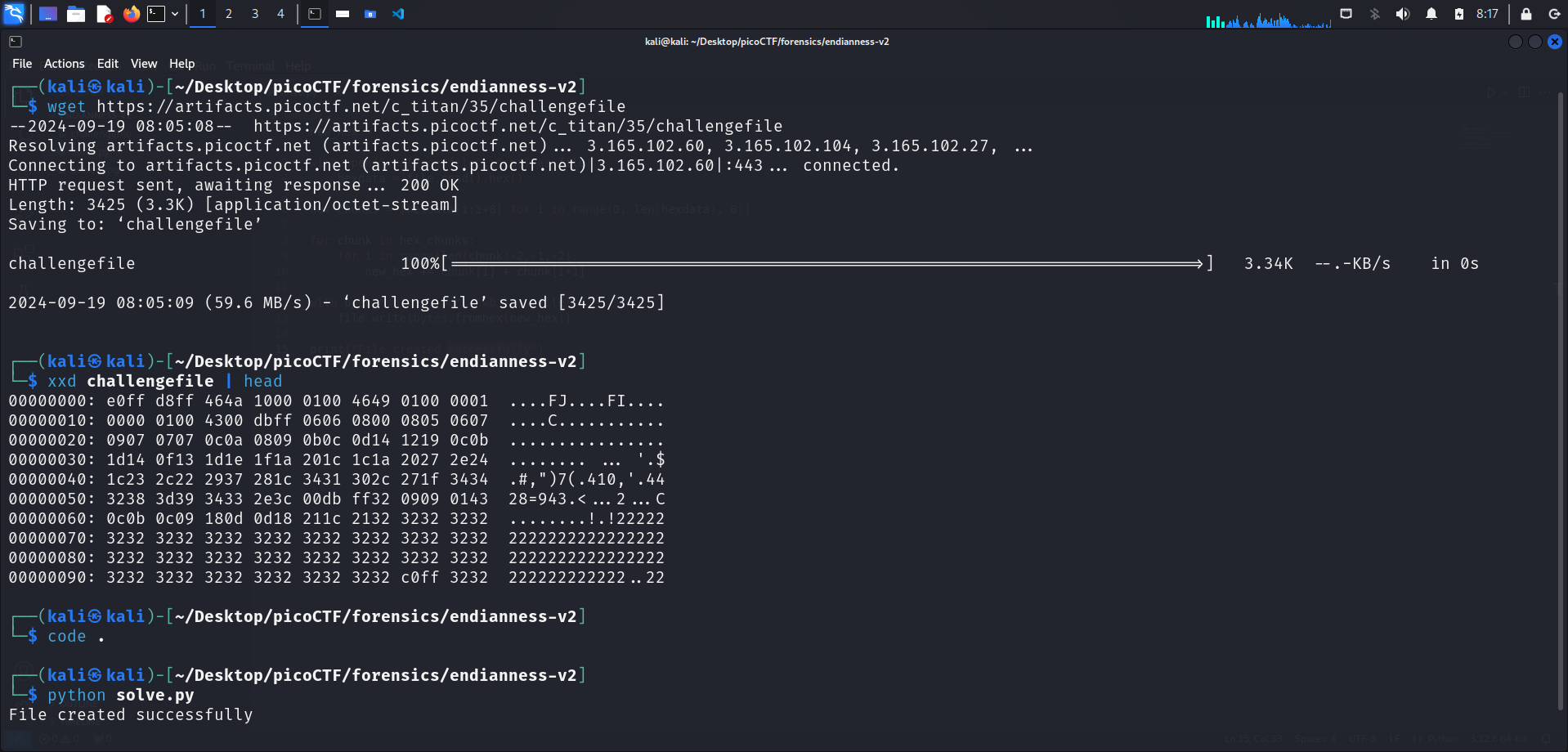This screenshot has width=1568, height=752.
Task: Switch to workspace 2
Action: point(229,14)
